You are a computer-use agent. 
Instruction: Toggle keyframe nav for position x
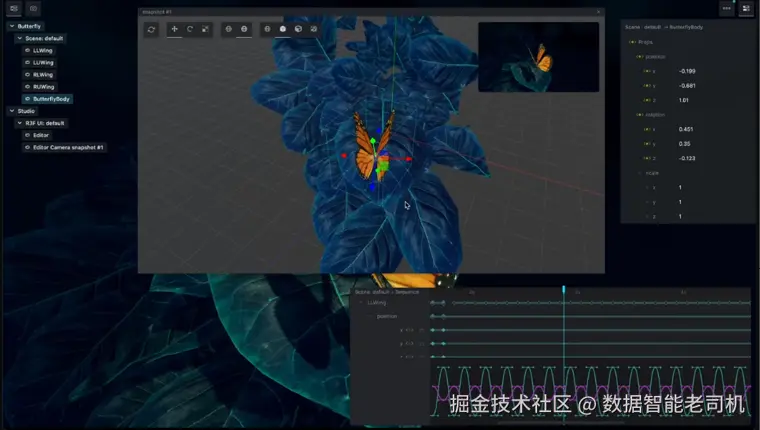647,71
